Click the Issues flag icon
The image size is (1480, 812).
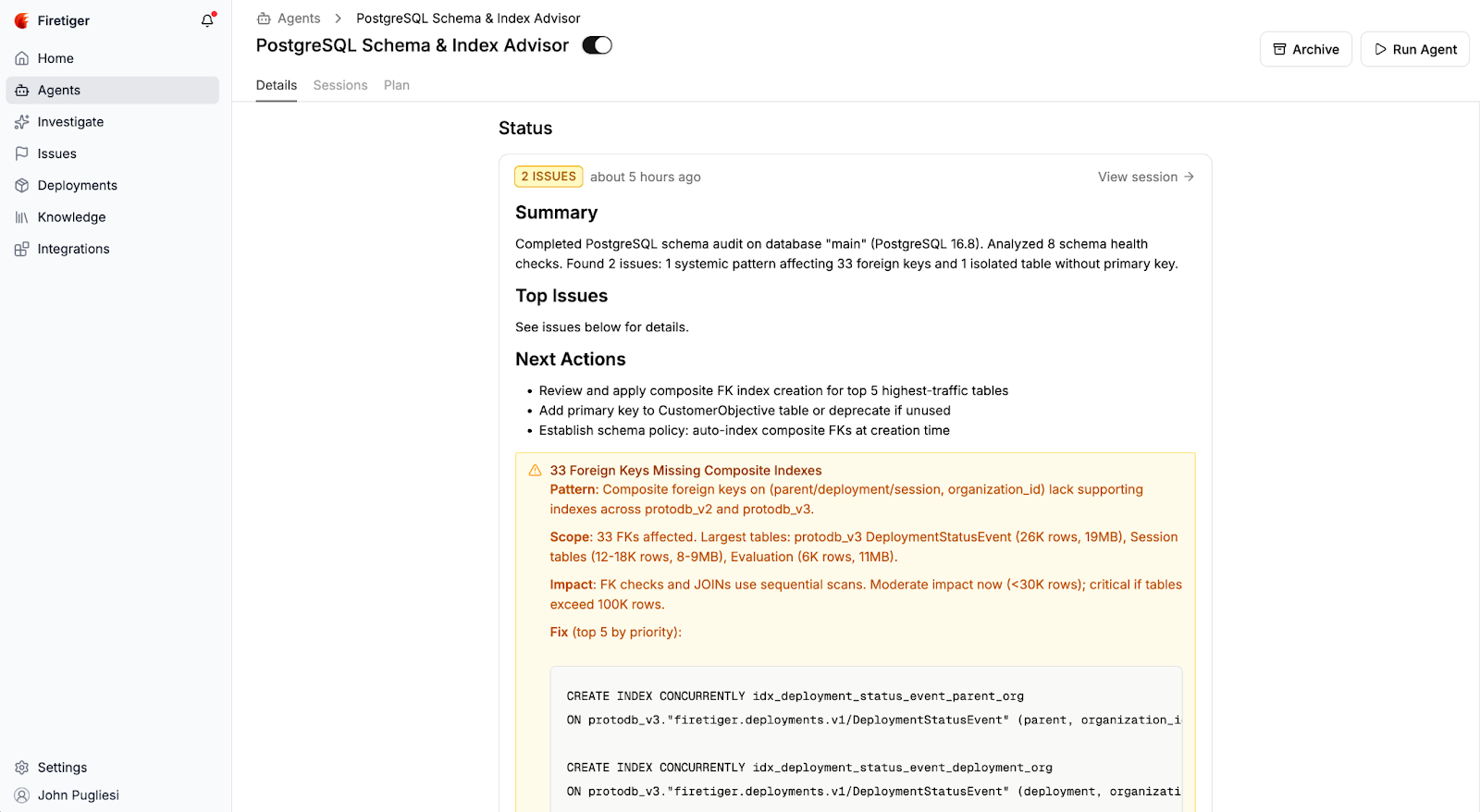pos(22,154)
